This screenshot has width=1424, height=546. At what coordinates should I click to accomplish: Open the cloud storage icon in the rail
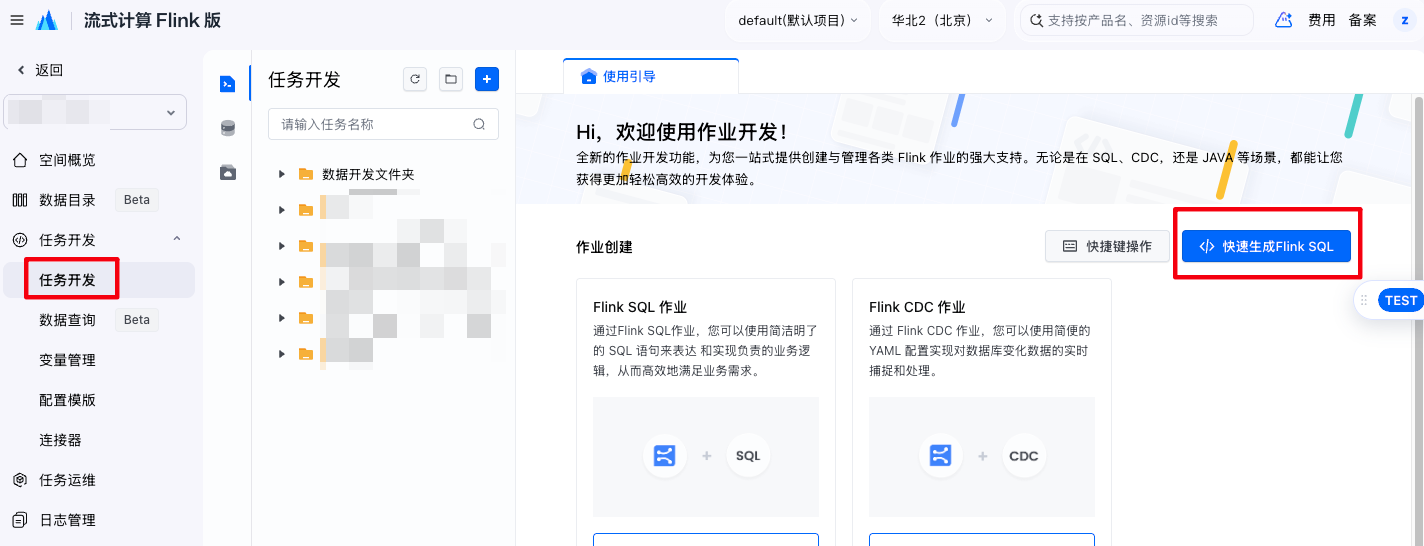(x=228, y=172)
